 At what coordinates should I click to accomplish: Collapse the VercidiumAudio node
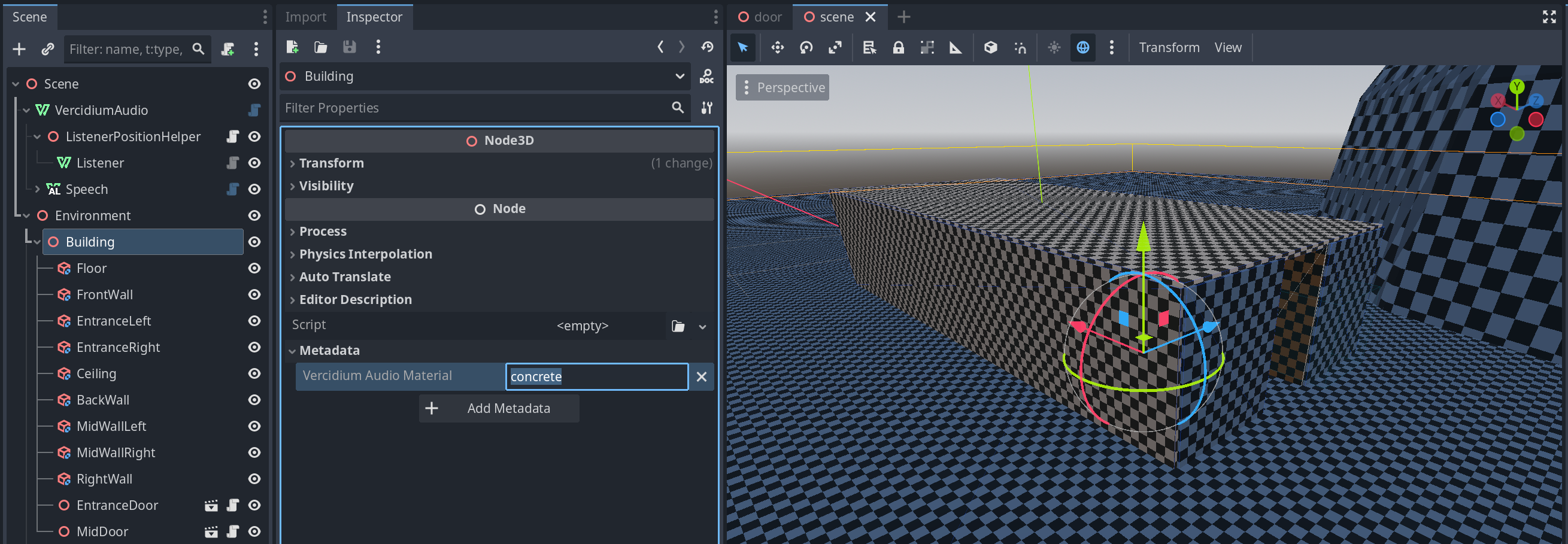[26, 110]
